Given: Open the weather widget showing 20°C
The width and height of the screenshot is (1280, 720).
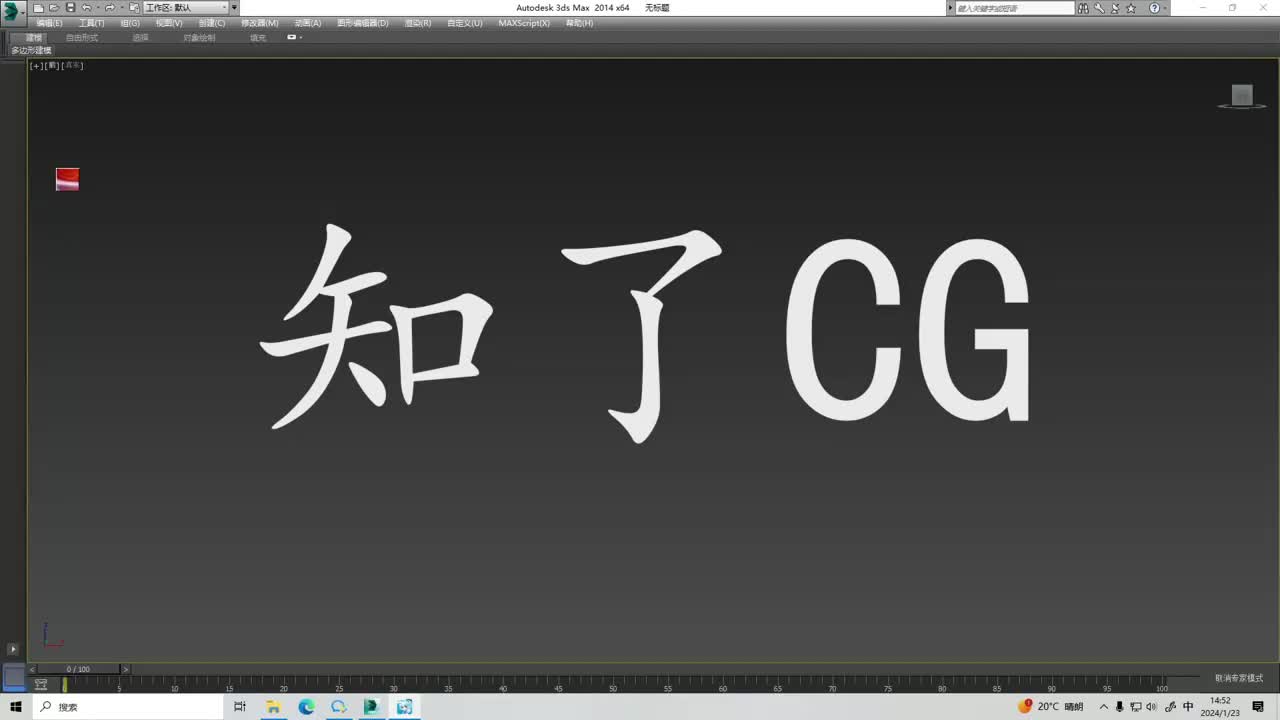Looking at the screenshot, I should (x=1051, y=707).
